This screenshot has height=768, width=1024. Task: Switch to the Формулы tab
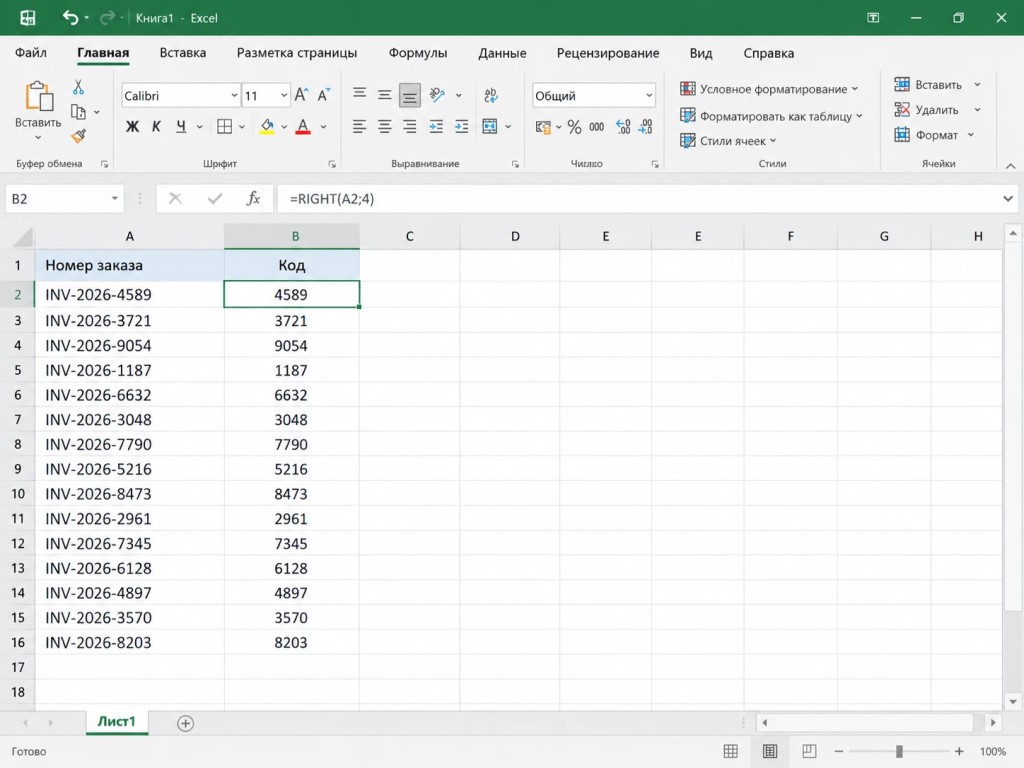tap(418, 53)
